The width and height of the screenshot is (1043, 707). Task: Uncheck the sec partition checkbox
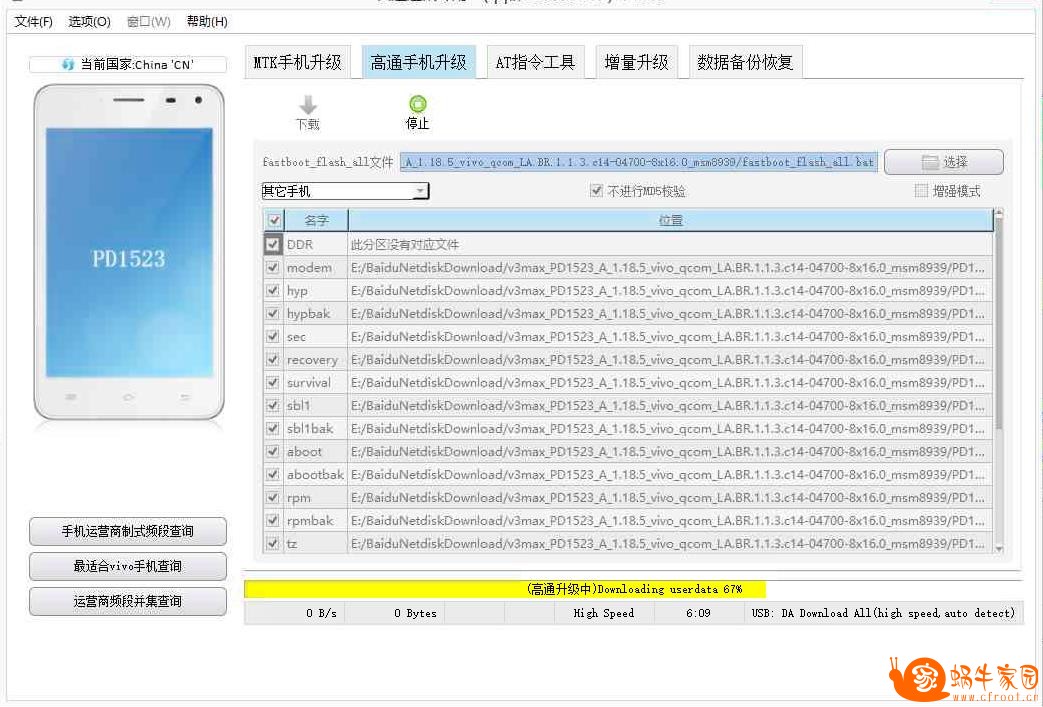click(x=273, y=337)
